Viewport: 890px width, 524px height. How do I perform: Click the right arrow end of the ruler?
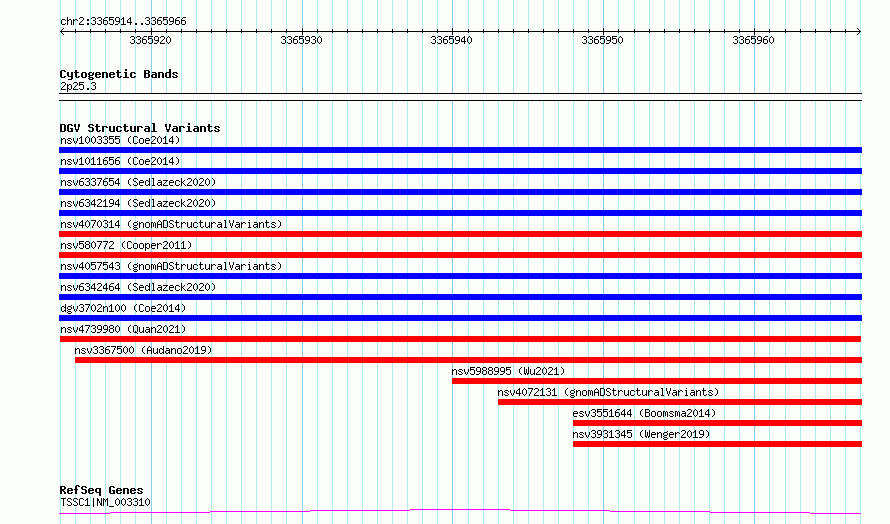(x=859, y=31)
